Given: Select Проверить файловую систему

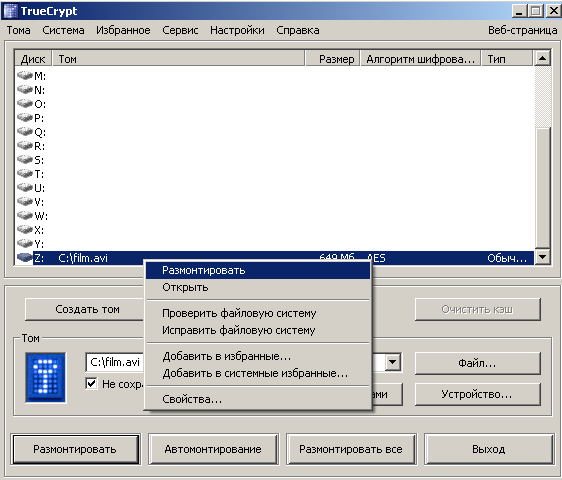Looking at the screenshot, I should (258, 313).
